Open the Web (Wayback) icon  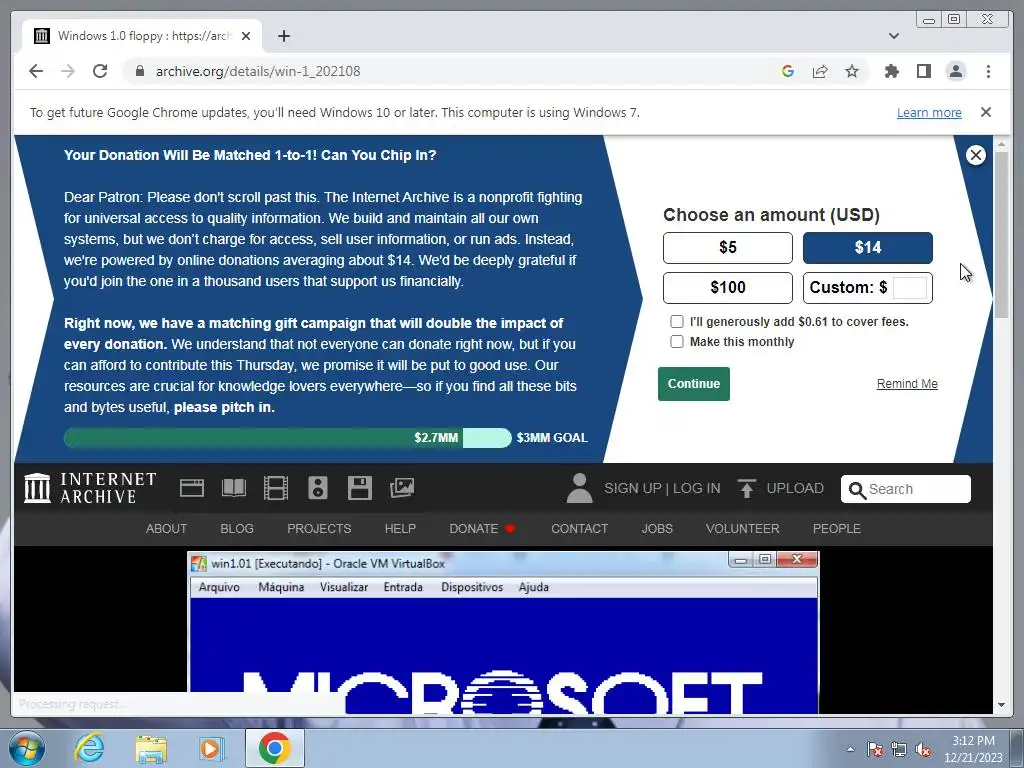192,488
